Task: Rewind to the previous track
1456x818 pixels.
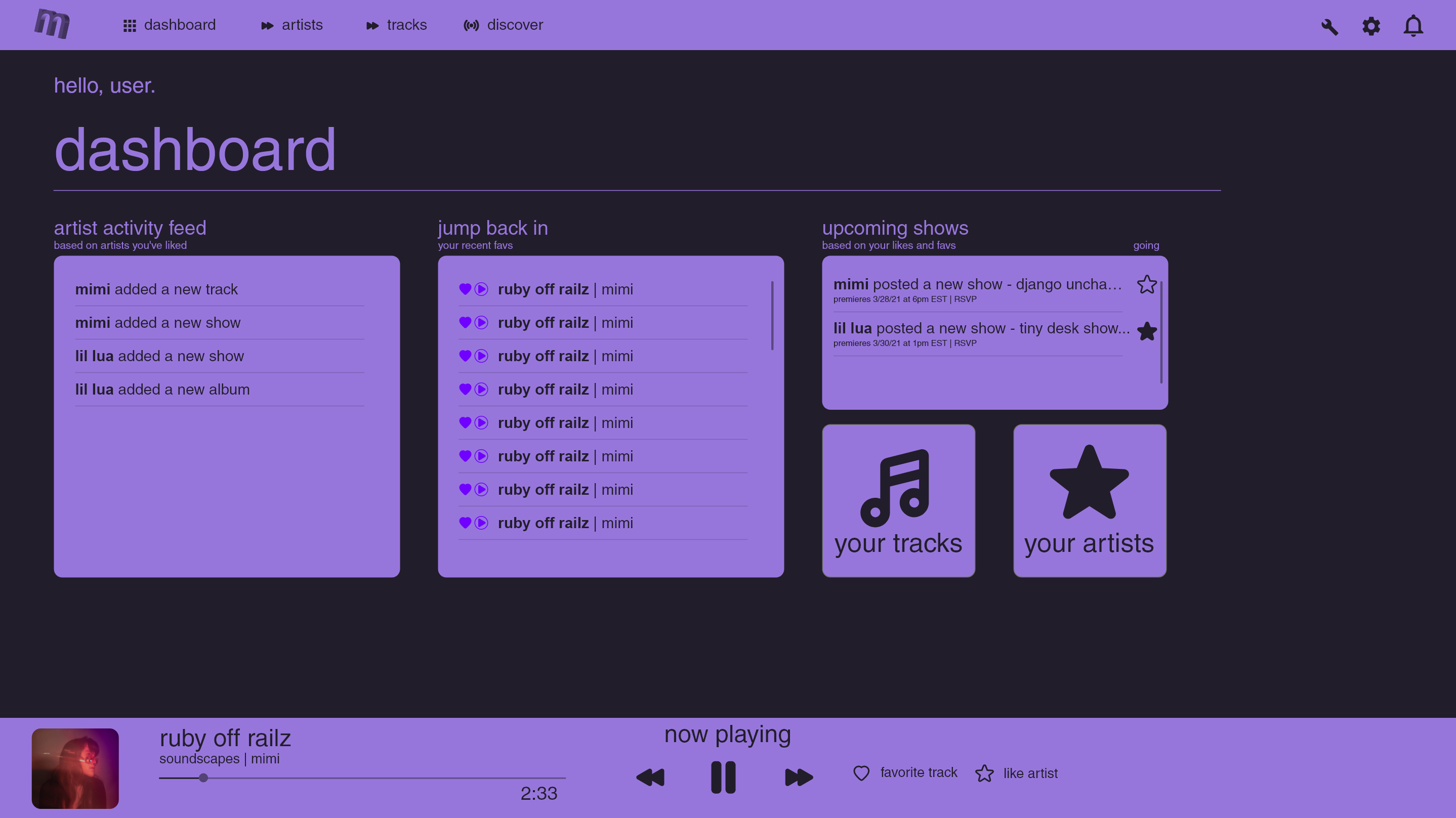Action: pyautogui.click(x=650, y=778)
